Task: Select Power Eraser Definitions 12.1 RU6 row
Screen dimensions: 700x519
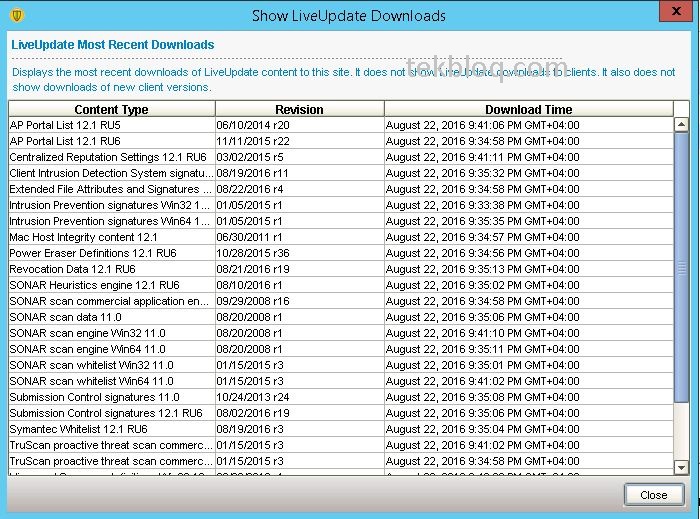Action: (x=341, y=253)
